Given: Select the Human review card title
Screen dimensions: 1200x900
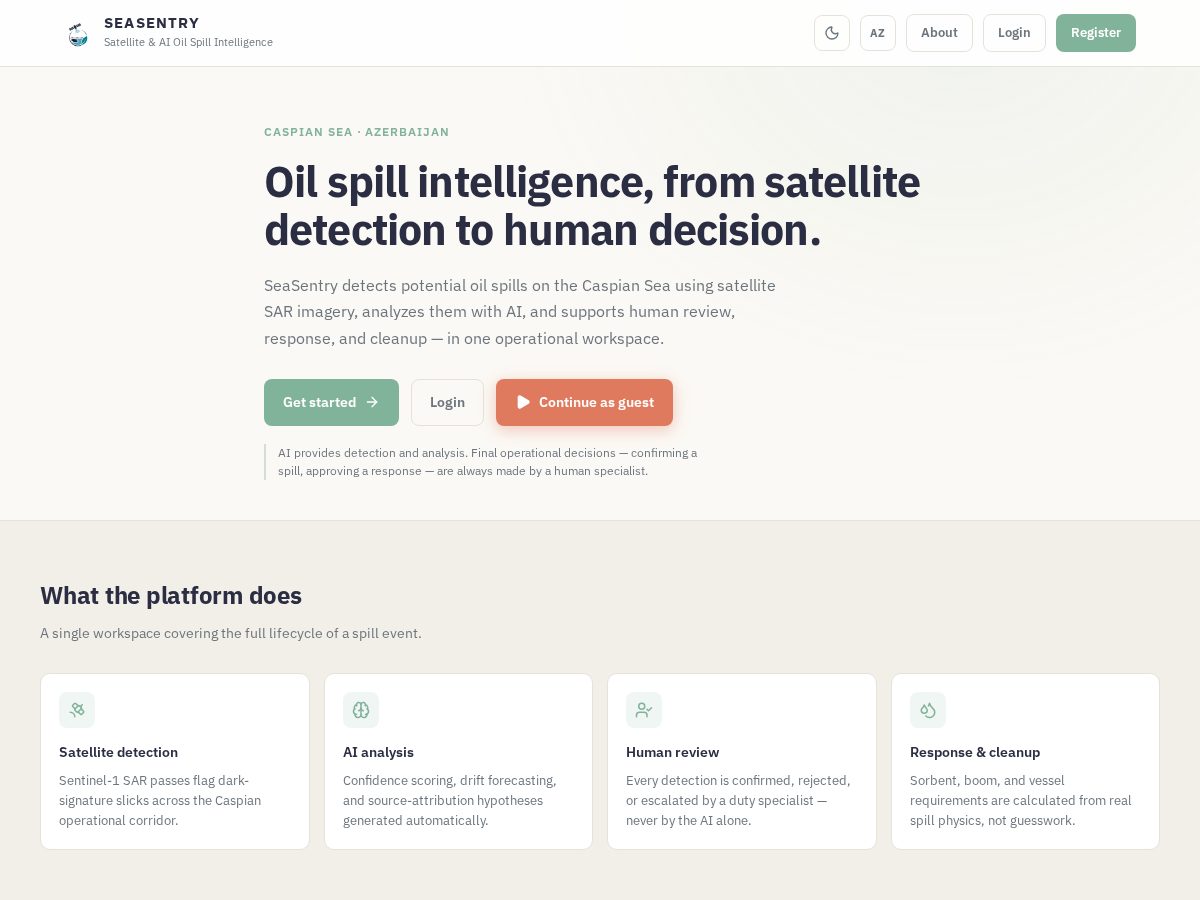Looking at the screenshot, I should 672,752.
